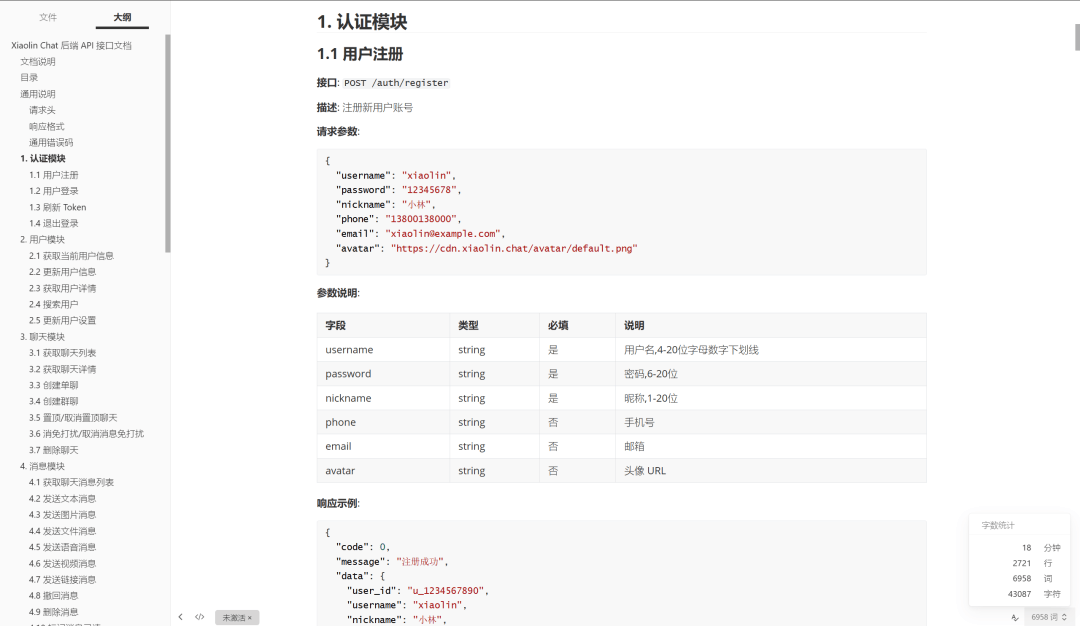
Task: Click the 字符 count row in 字数统计 popup
Action: (1020, 594)
